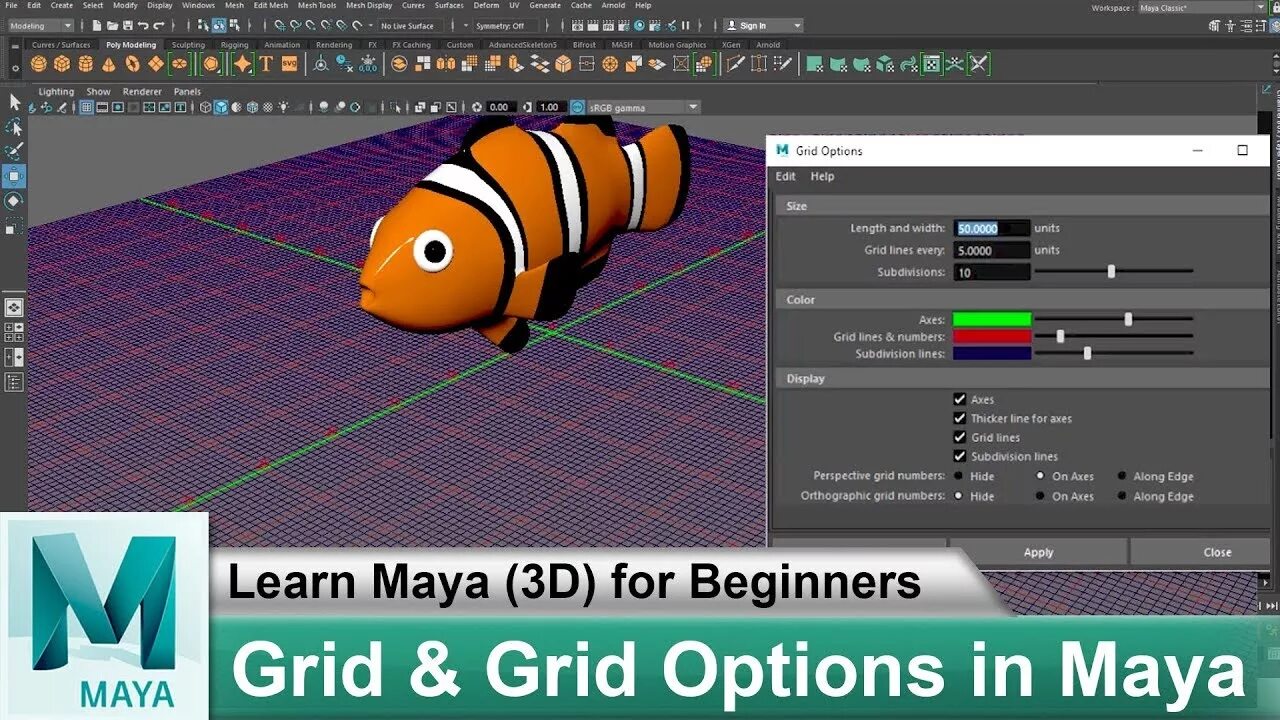The width and height of the screenshot is (1280, 720).
Task: Open the viewport Lighting menu
Action: 56,91
